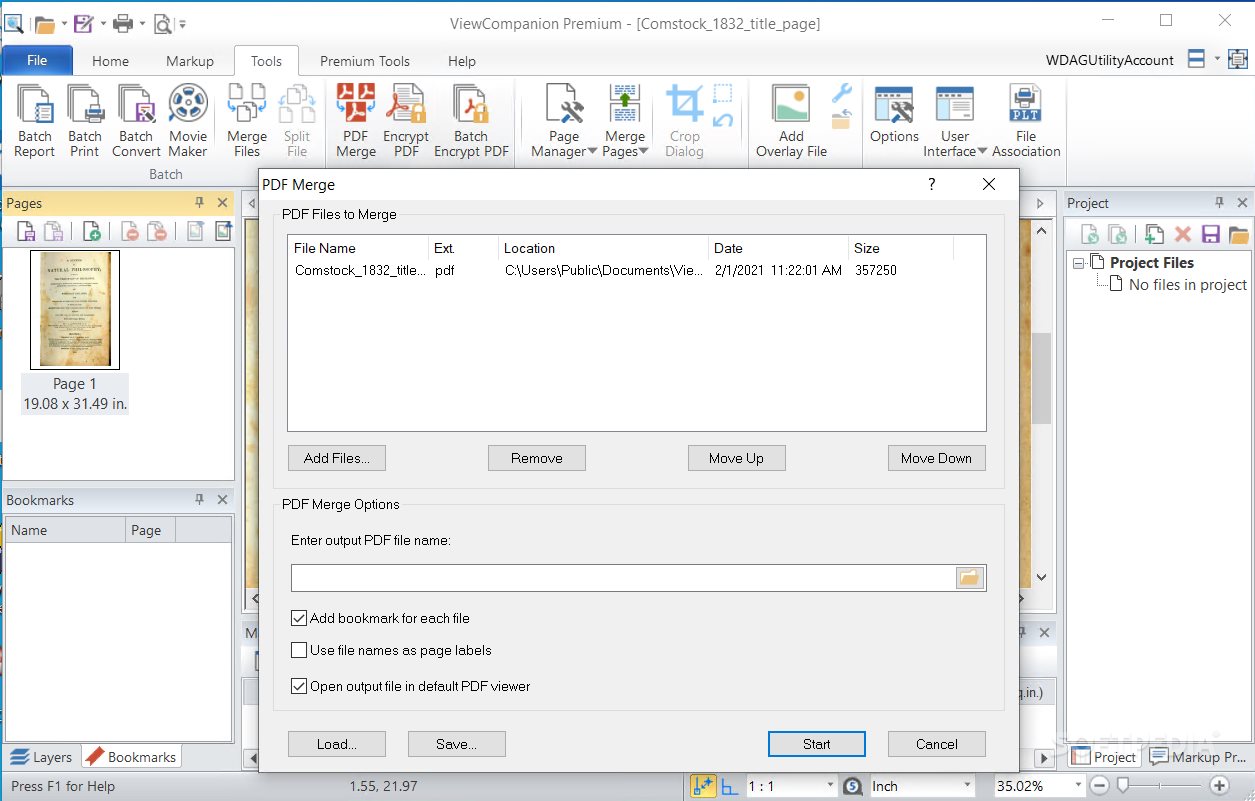1255x801 pixels.
Task: Start the Movie Maker tool
Action: [188, 121]
